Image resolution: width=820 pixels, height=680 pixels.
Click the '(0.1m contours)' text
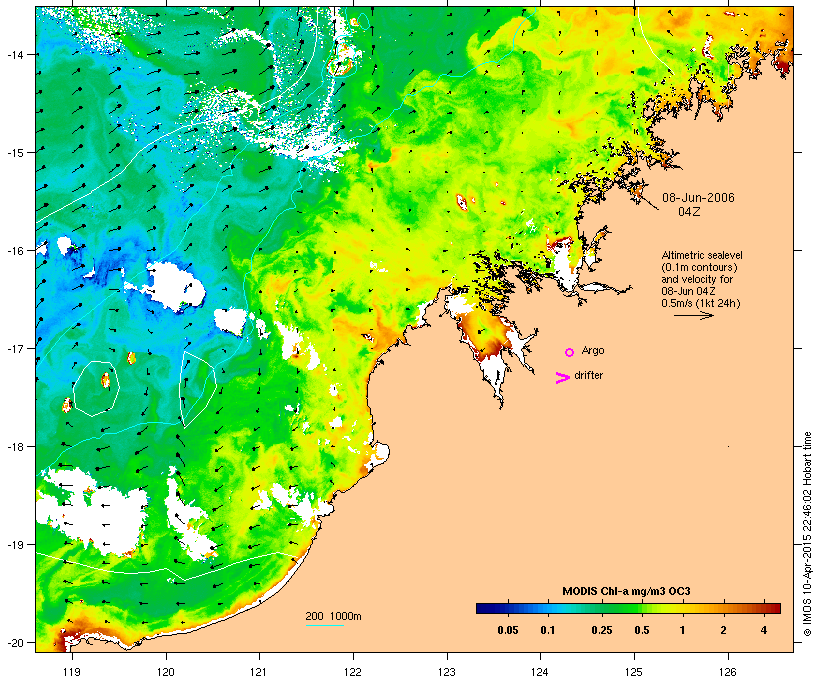tap(699, 267)
